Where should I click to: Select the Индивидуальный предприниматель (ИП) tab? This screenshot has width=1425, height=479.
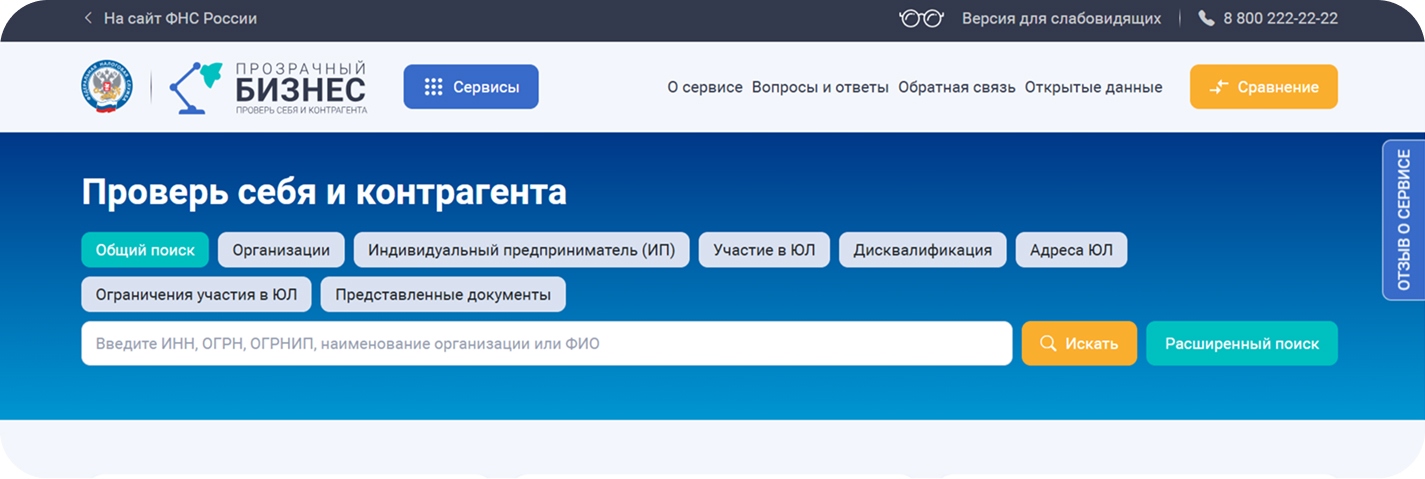(521, 250)
